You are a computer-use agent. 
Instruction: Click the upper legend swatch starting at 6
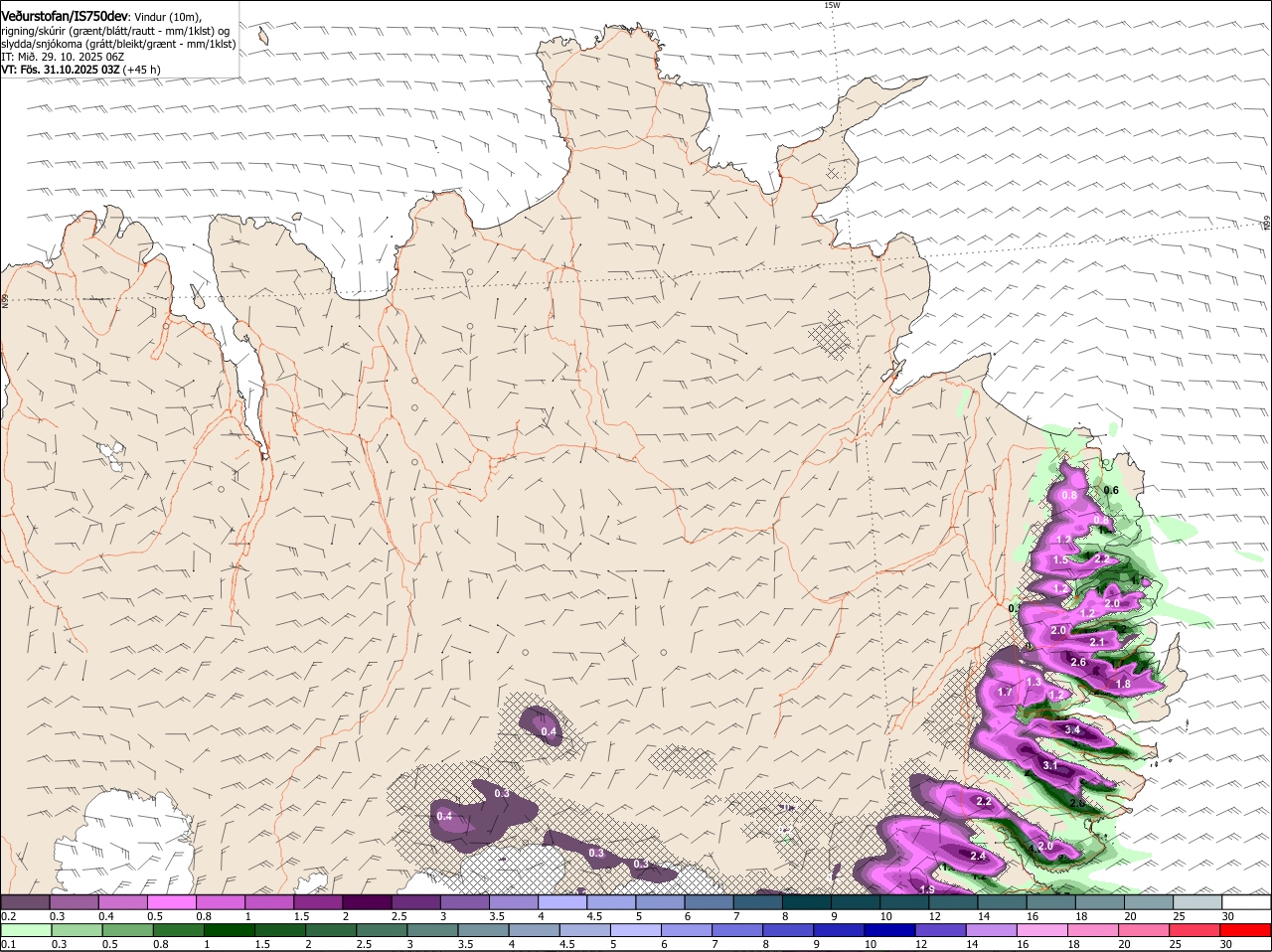[x=709, y=902]
